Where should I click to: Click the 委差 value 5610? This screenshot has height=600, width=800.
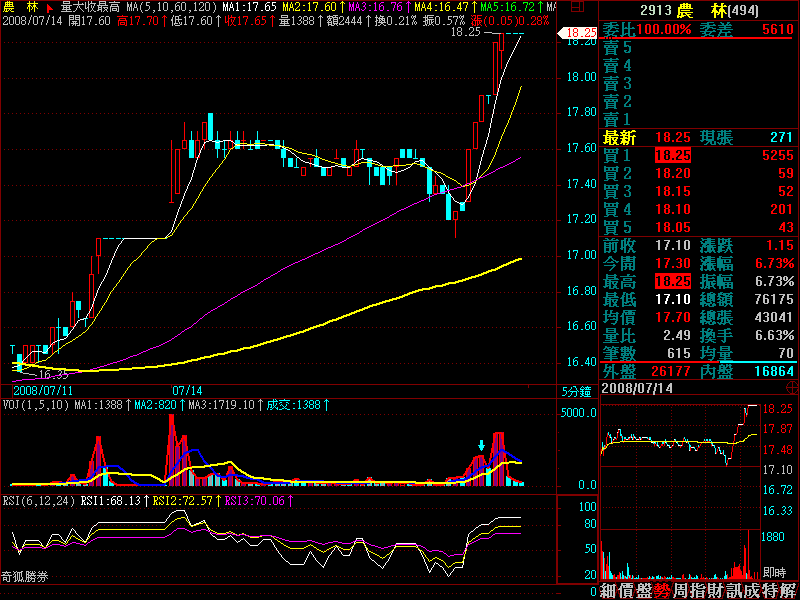click(778, 29)
